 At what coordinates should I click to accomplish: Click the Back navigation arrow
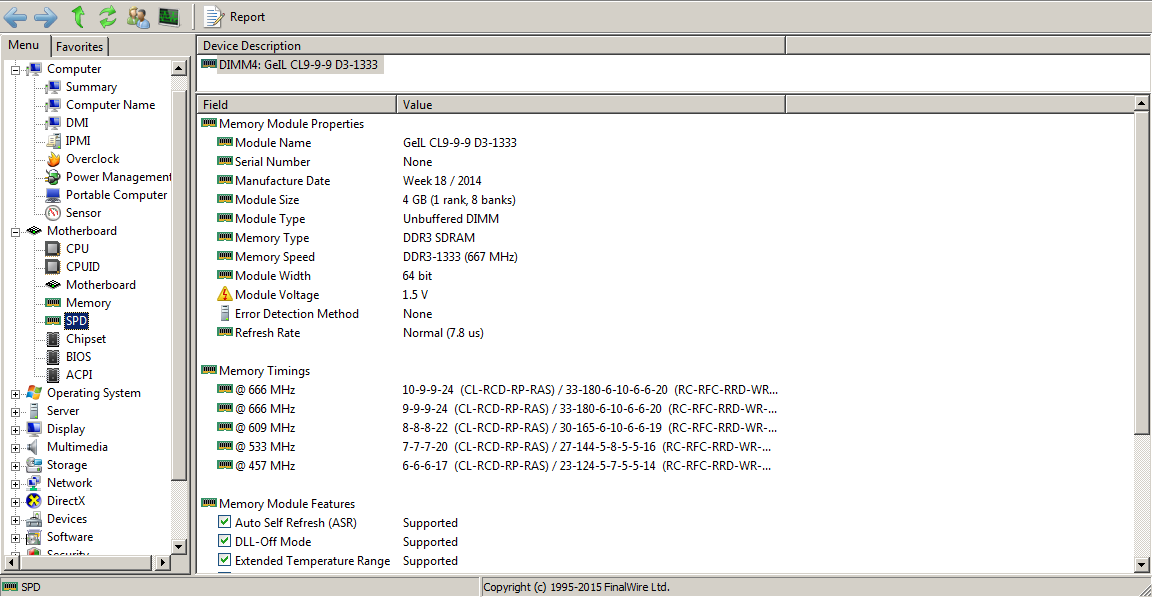coord(15,16)
